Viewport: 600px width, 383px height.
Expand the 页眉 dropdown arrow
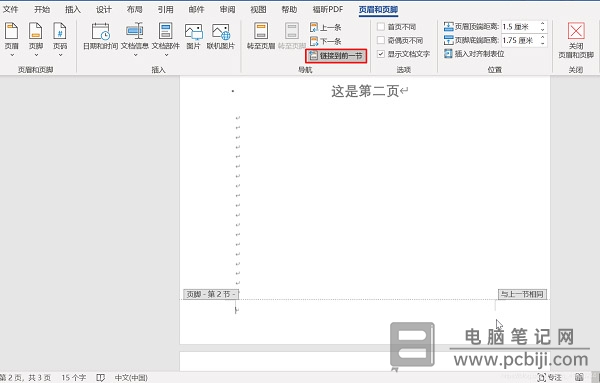(11, 55)
